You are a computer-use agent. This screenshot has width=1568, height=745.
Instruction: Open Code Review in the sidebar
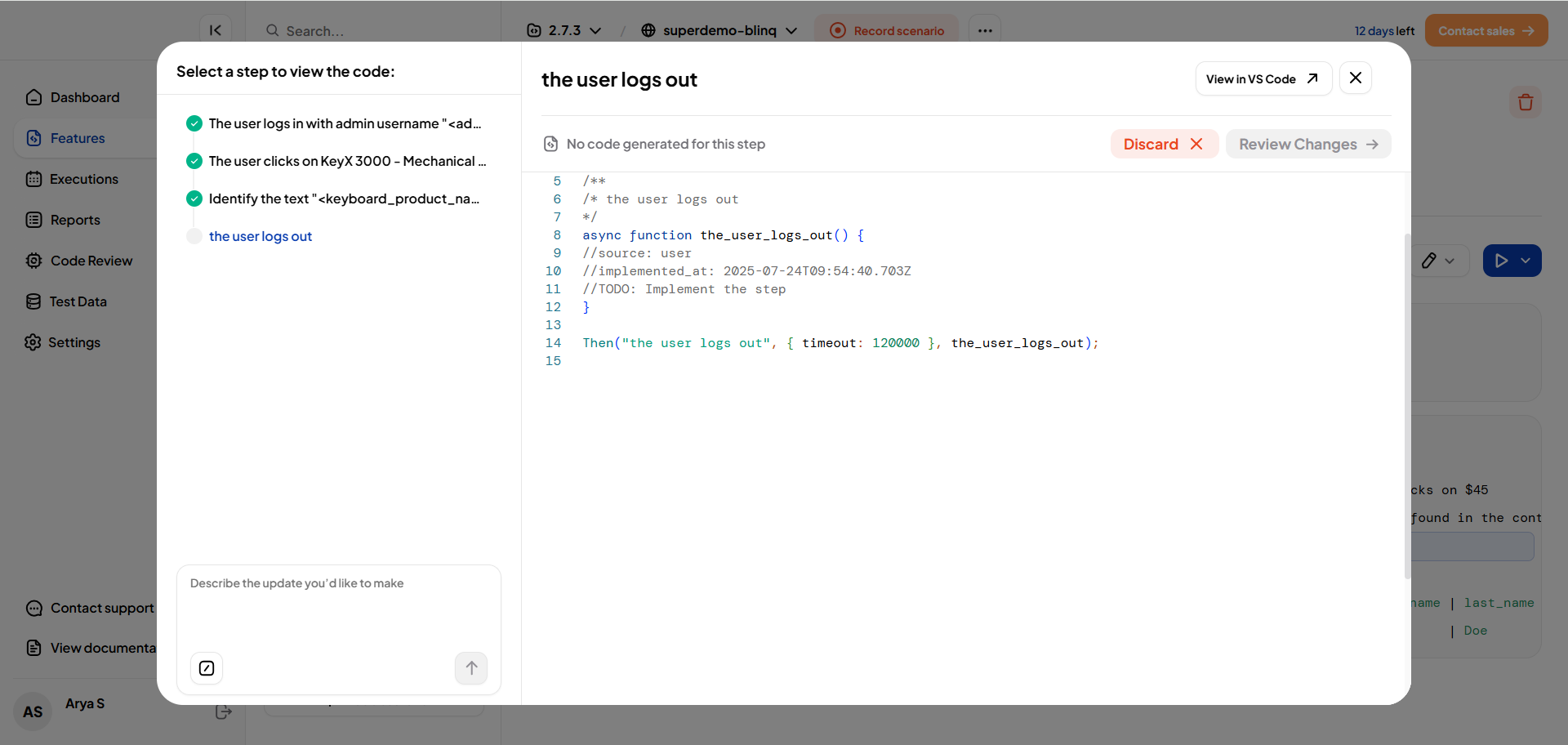pos(91,261)
